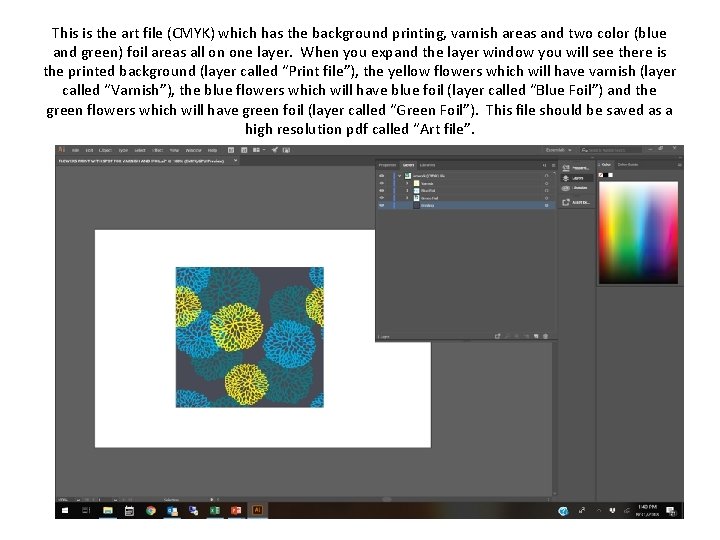Click the None color swatch
The width and height of the screenshot is (720, 540).
(x=601, y=175)
